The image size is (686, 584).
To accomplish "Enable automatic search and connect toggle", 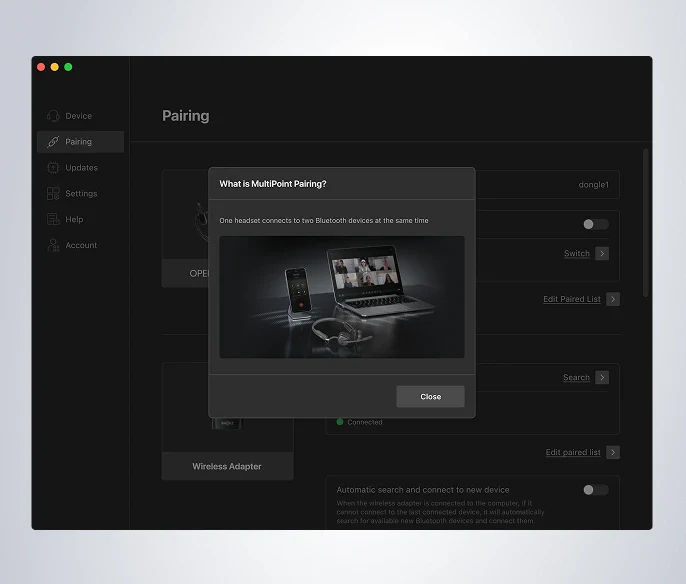I will click(595, 490).
